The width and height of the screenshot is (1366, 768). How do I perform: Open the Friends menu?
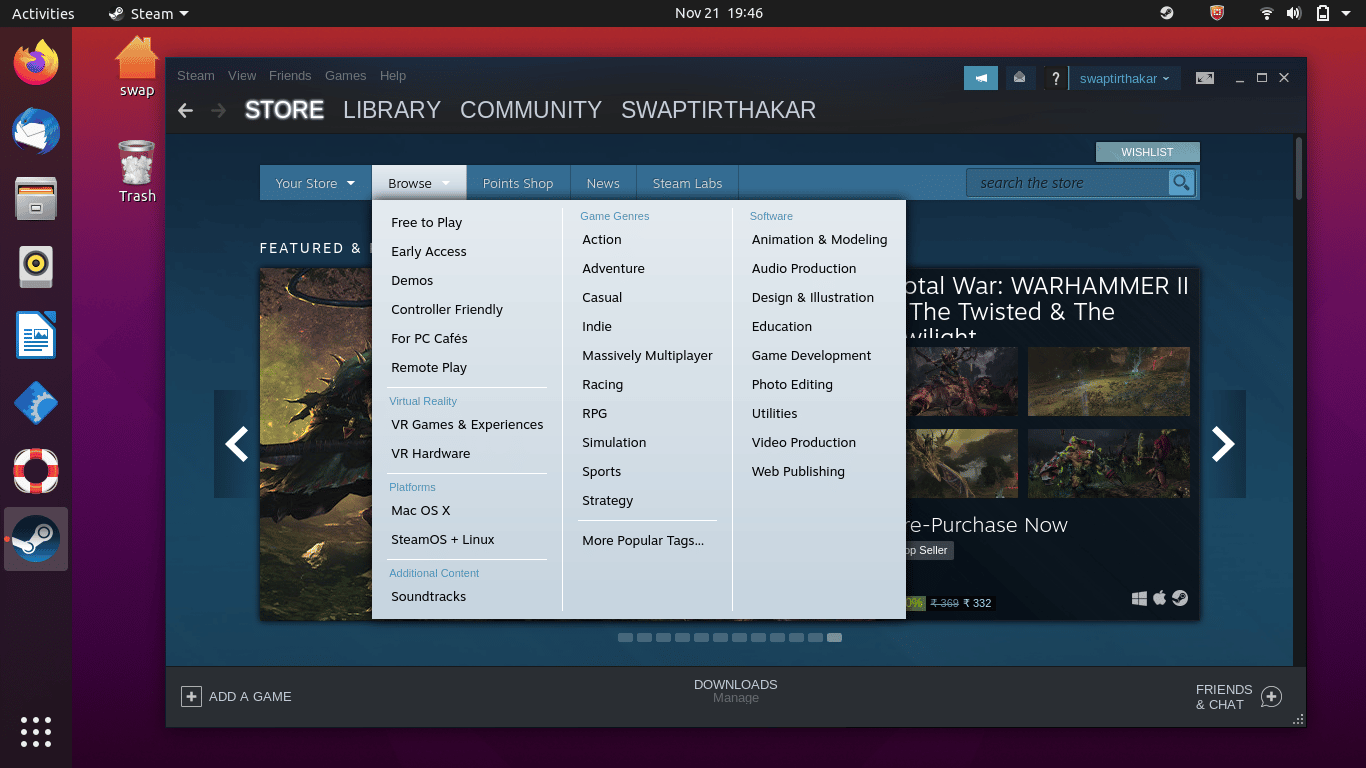pyautogui.click(x=290, y=75)
